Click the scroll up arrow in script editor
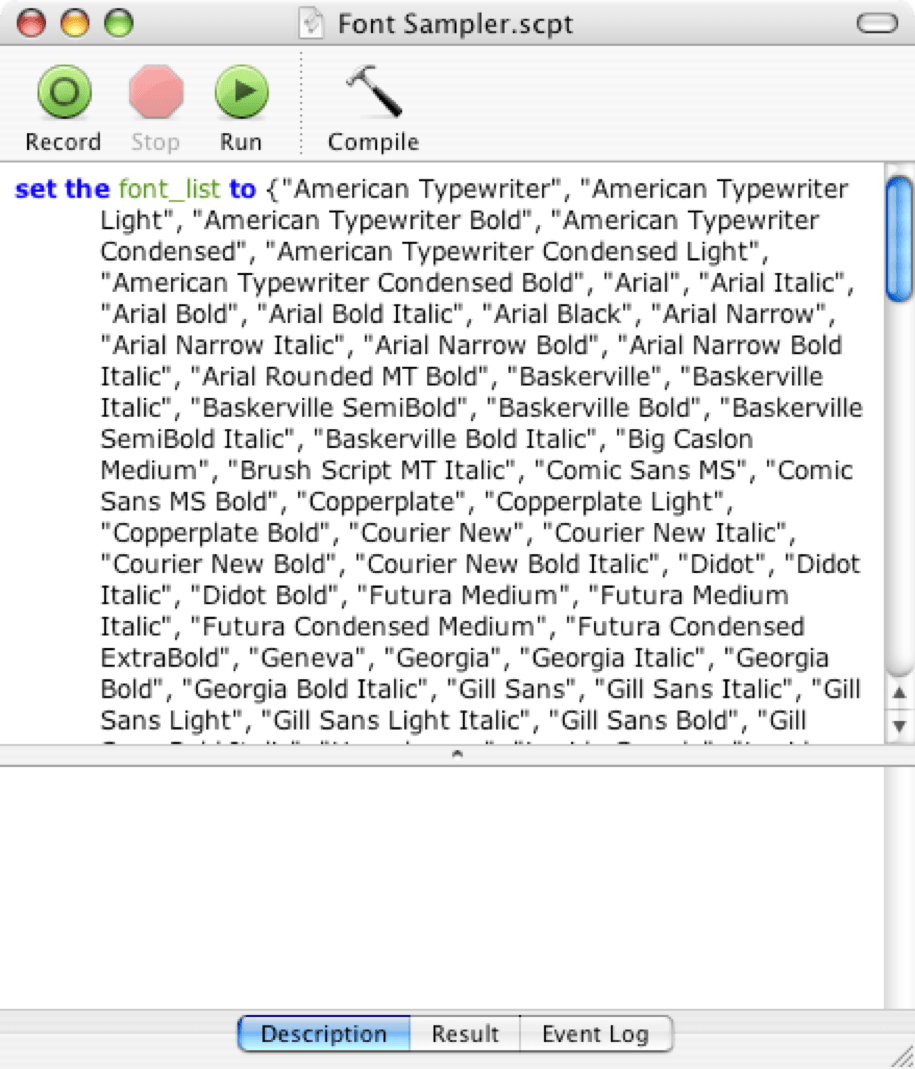 tap(899, 693)
